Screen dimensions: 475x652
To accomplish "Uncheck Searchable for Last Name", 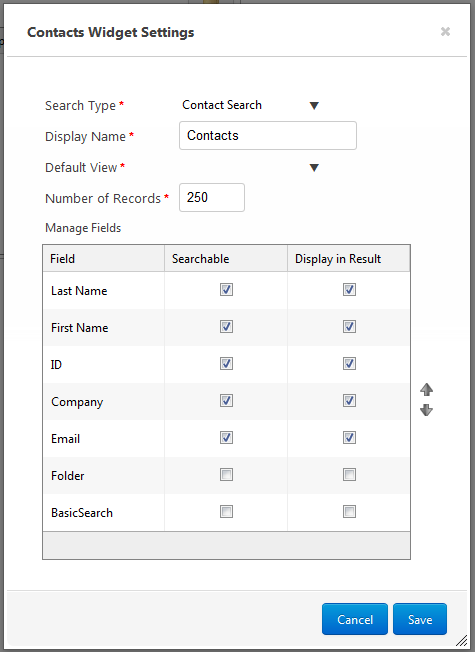I will click(226, 289).
